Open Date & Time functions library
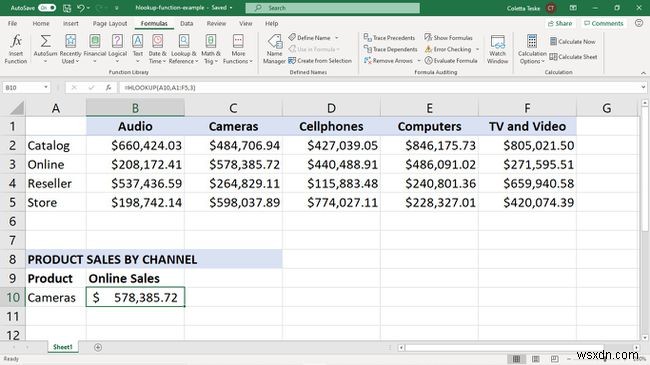The height and width of the screenshot is (365, 650). click(158, 49)
